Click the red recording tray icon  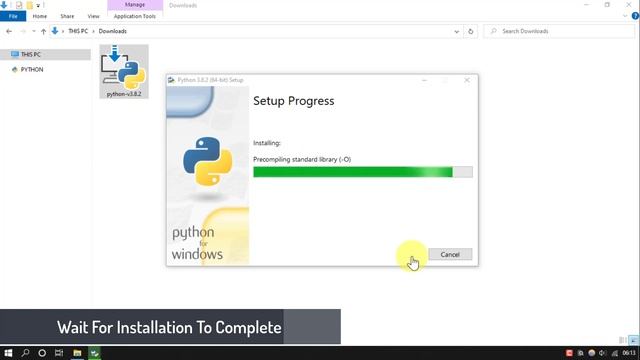pos(569,353)
